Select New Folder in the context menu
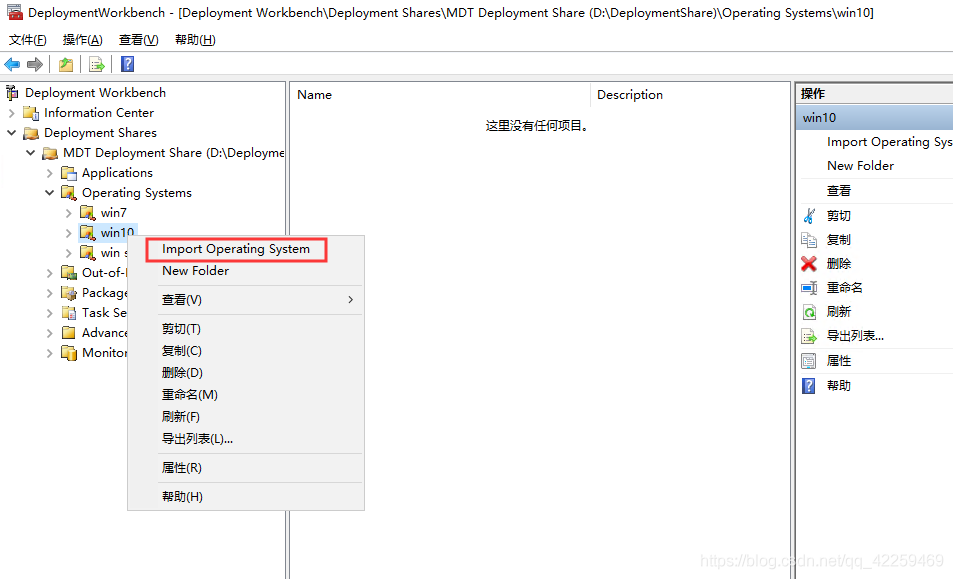 tap(195, 271)
